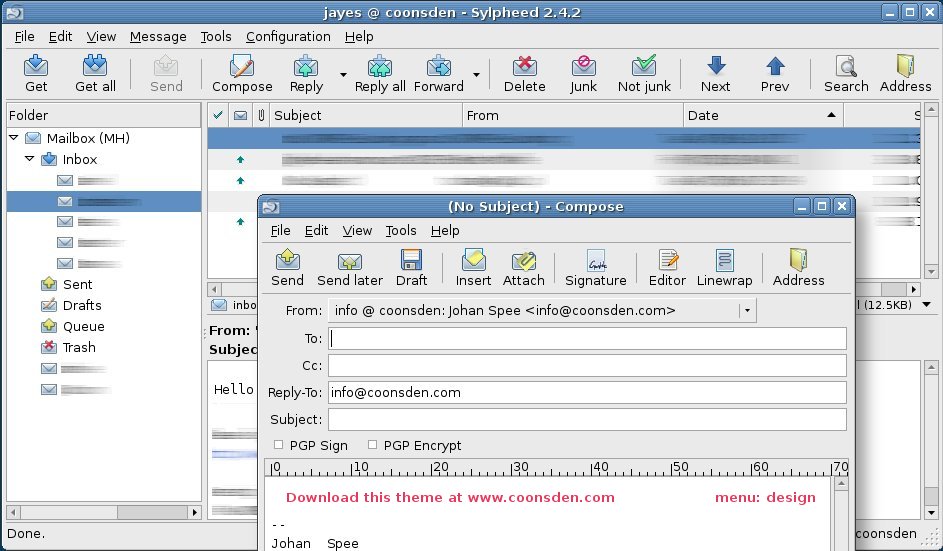Select the Drafts folder
The height and width of the screenshot is (551, 943).
click(82, 305)
